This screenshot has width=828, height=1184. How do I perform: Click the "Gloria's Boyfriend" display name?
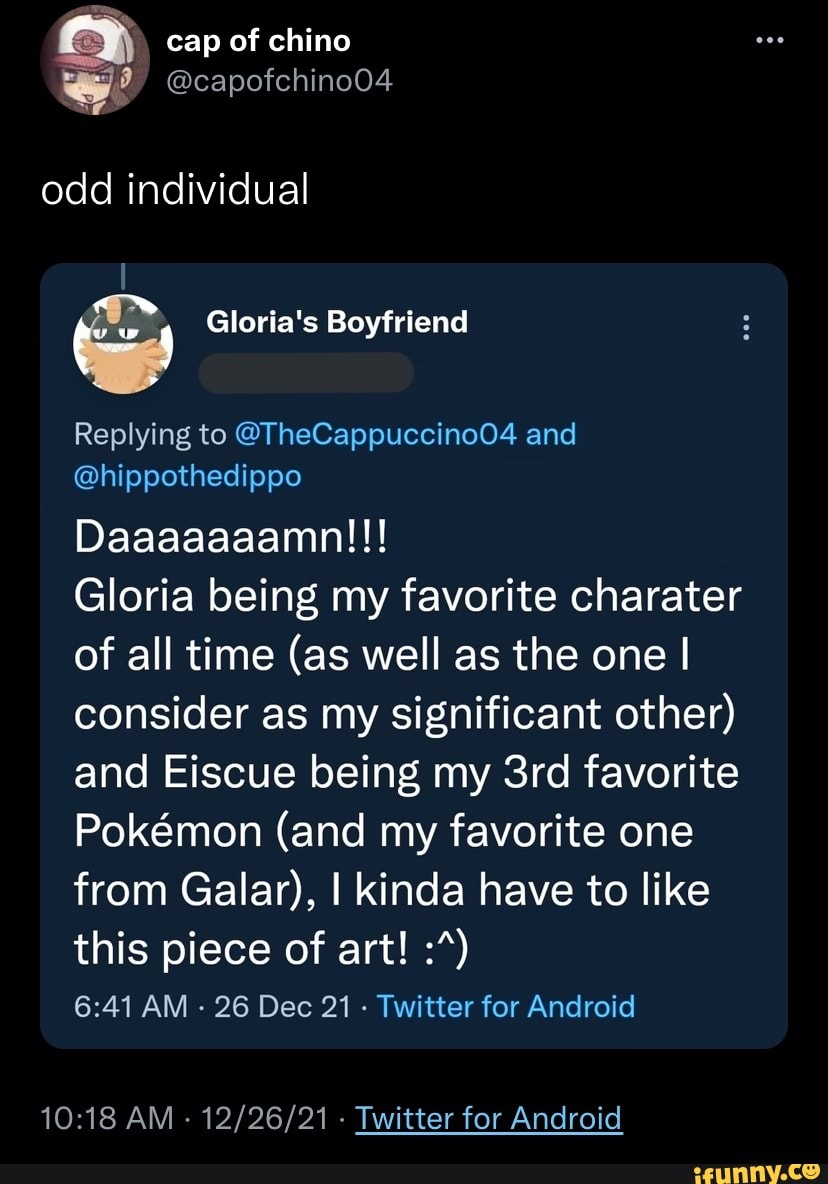[x=337, y=322]
